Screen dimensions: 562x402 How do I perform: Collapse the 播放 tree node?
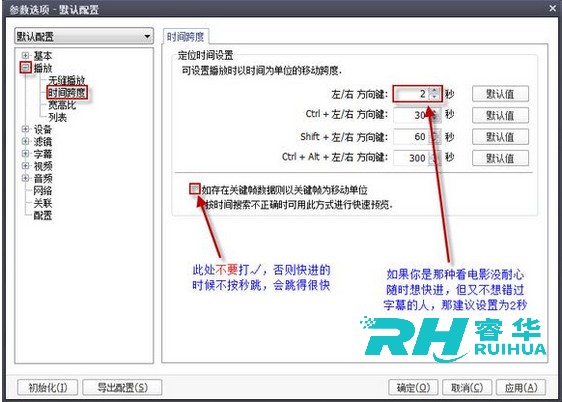tap(25, 67)
